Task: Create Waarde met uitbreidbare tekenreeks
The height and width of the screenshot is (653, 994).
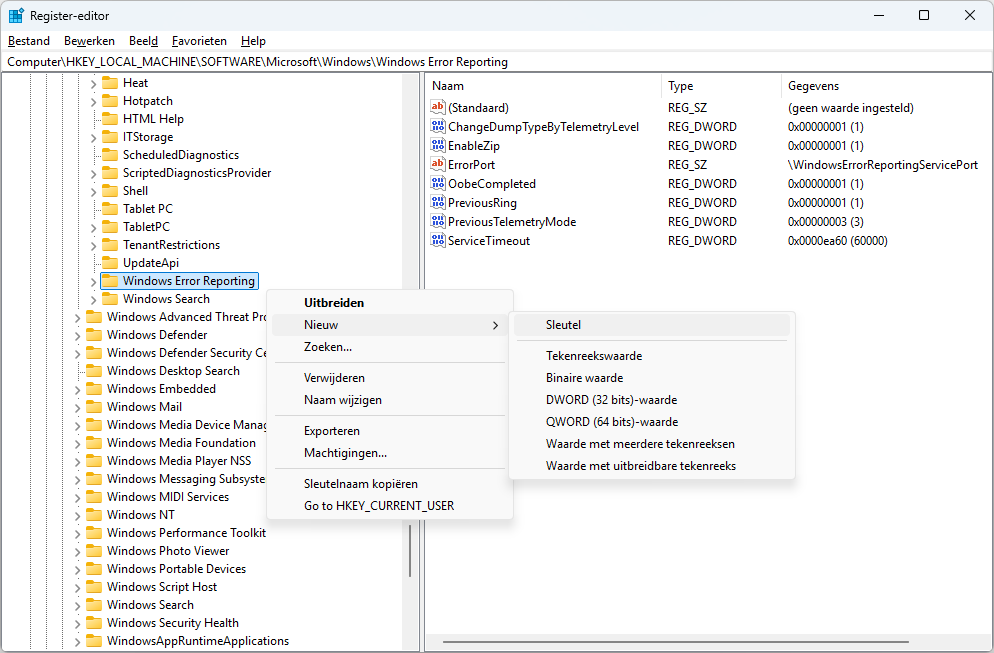Action: point(652,466)
